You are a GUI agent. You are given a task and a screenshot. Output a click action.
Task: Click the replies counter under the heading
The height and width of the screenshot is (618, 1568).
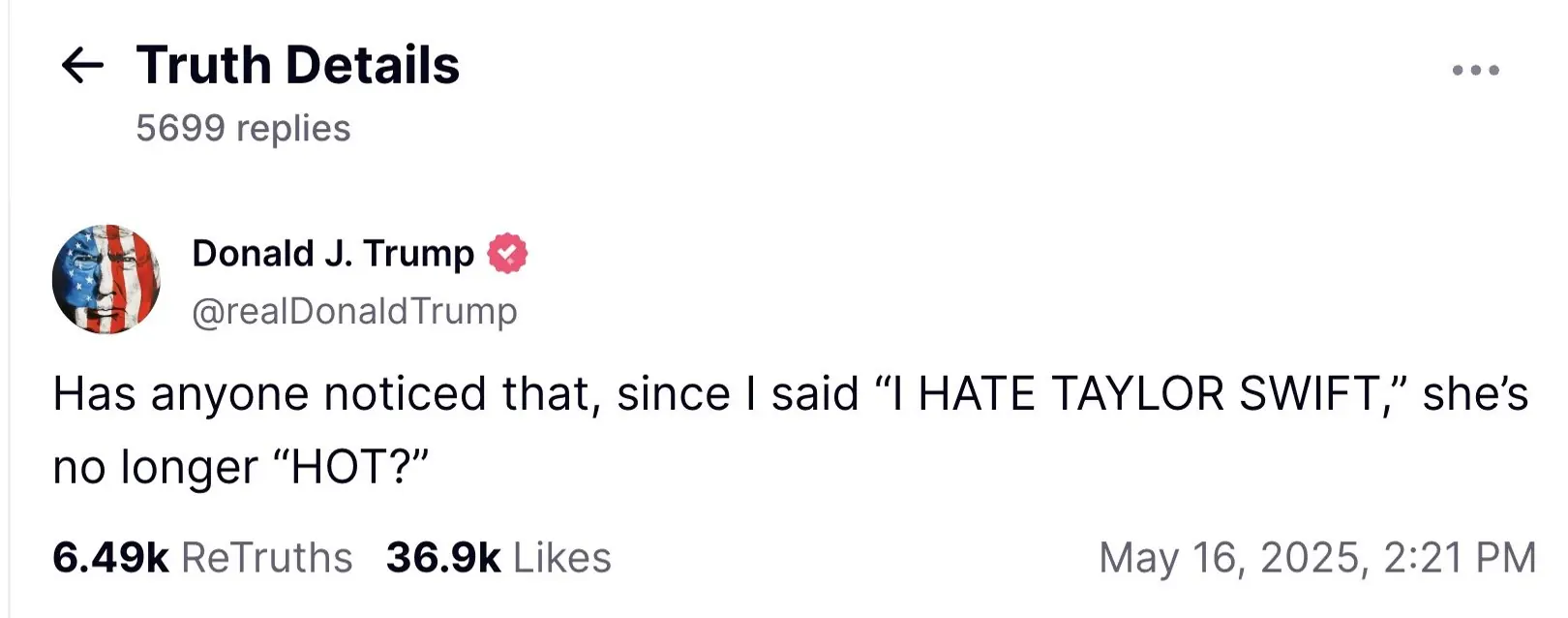click(x=242, y=127)
